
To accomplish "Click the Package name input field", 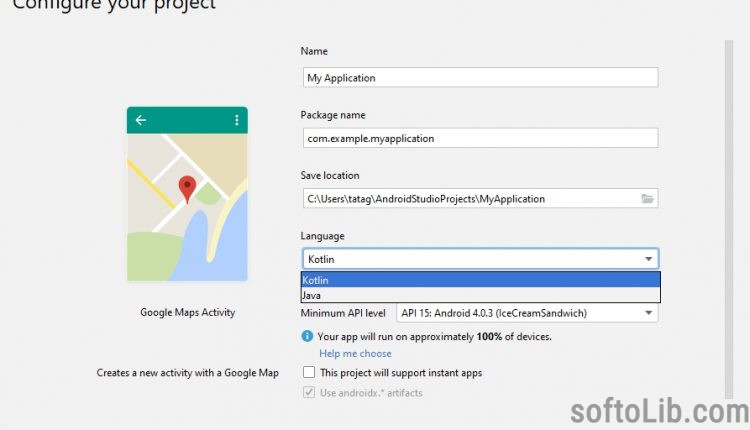I will click(x=480, y=138).
